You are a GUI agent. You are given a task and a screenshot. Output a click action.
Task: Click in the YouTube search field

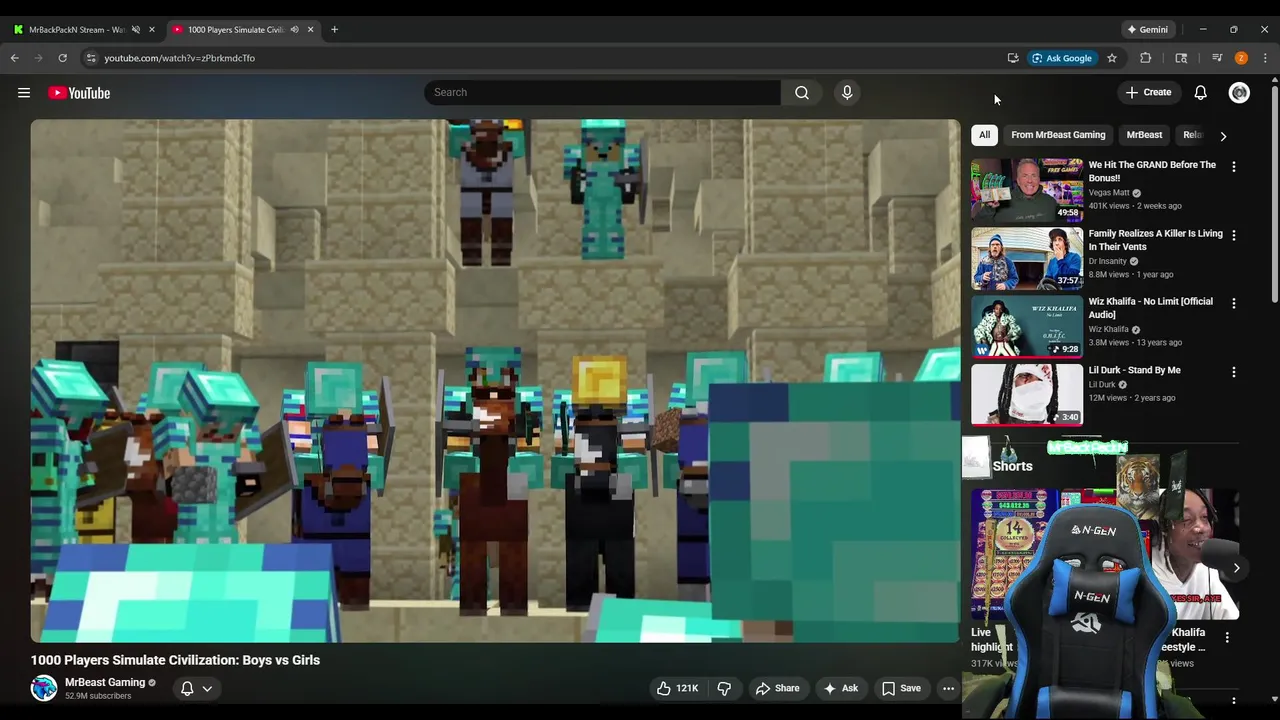[602, 93]
